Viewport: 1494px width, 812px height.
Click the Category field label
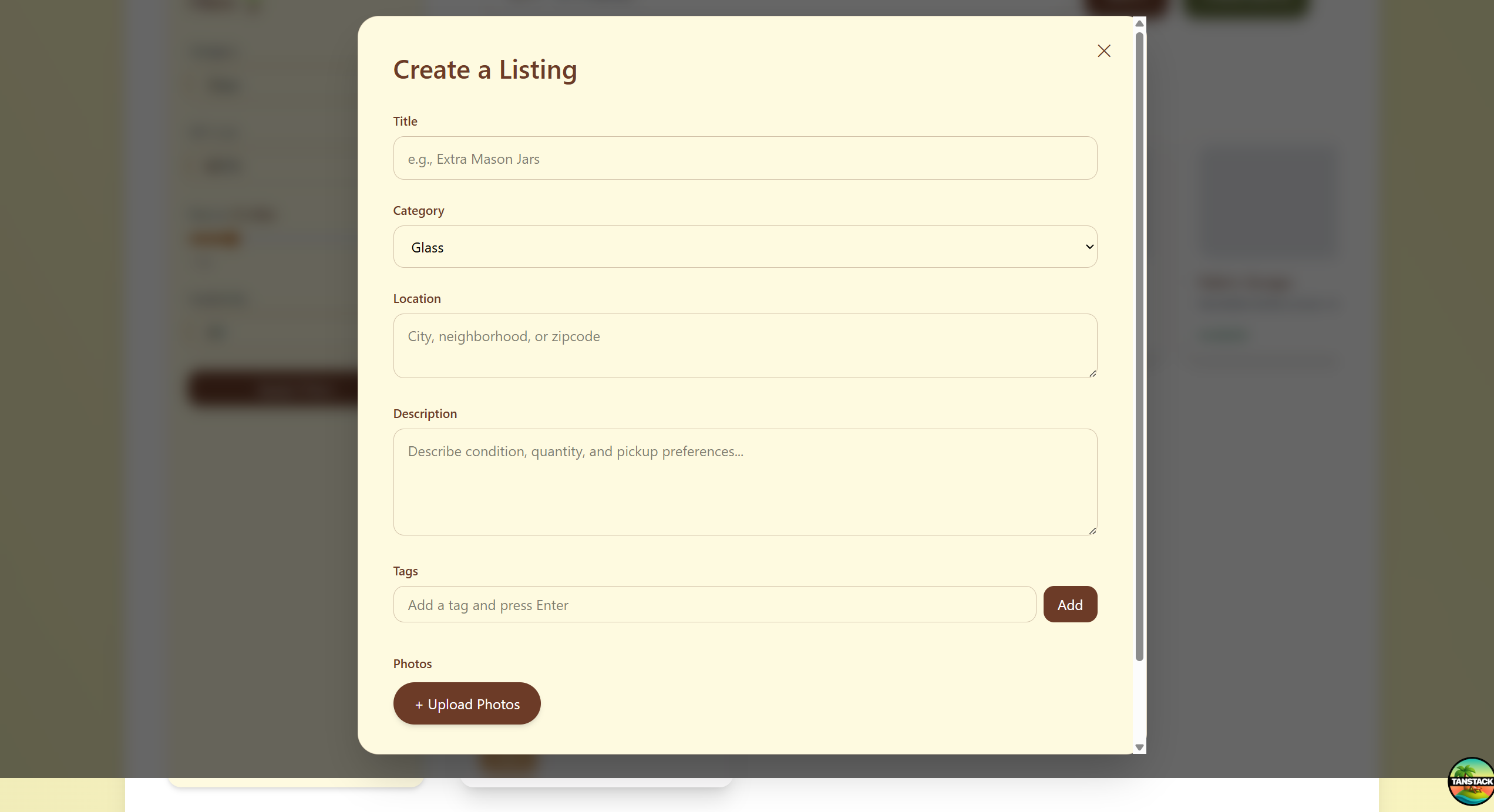click(x=418, y=211)
